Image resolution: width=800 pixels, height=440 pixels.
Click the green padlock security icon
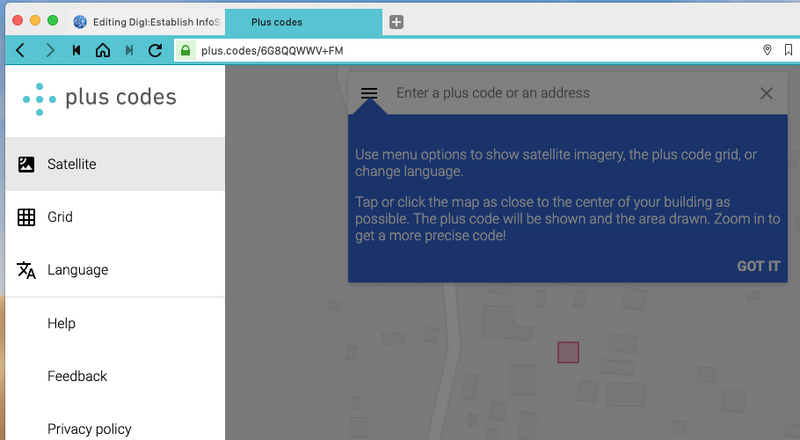pos(185,50)
